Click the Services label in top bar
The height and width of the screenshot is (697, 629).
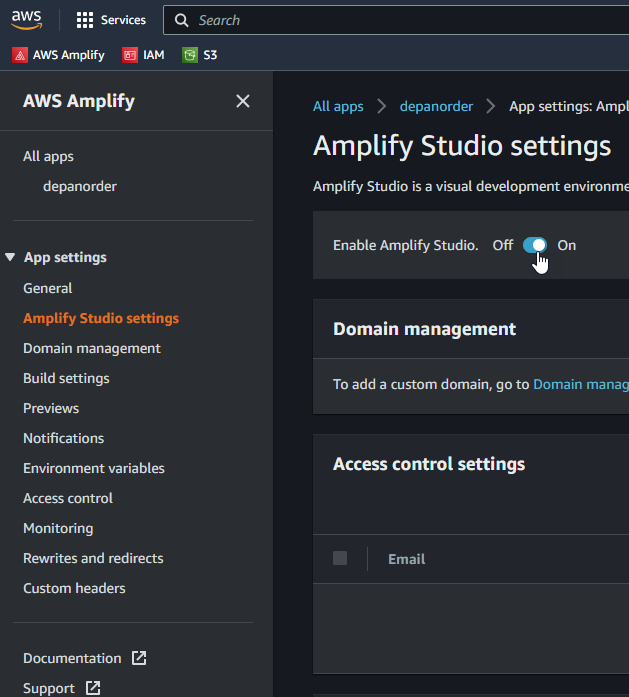click(x=123, y=20)
